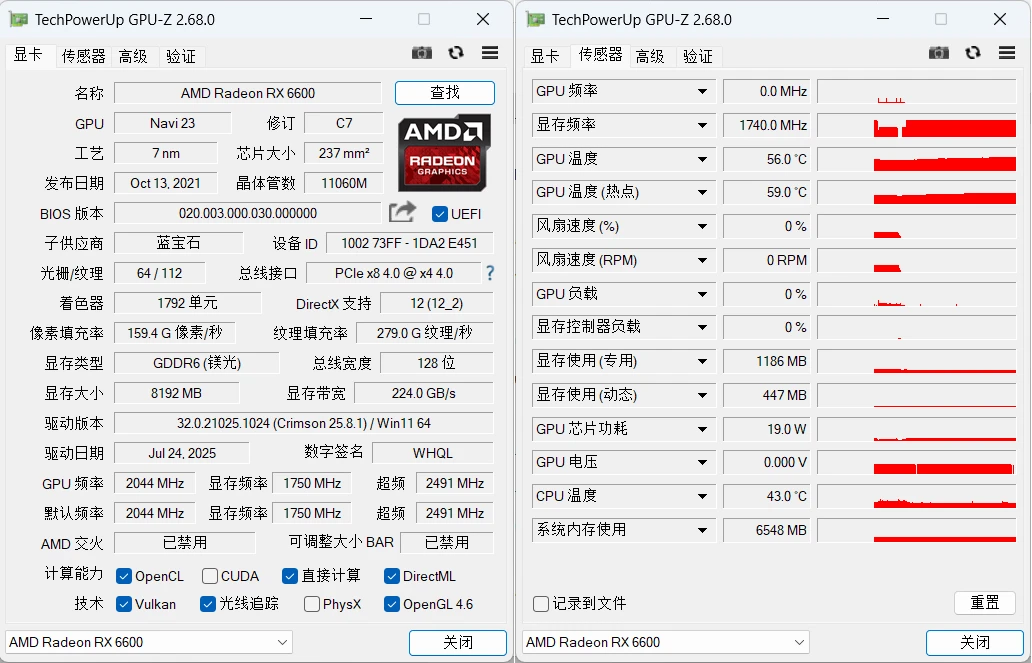The width and height of the screenshot is (1032, 663).
Task: Toggle the 光线追踪 checkbox
Action: (208, 604)
